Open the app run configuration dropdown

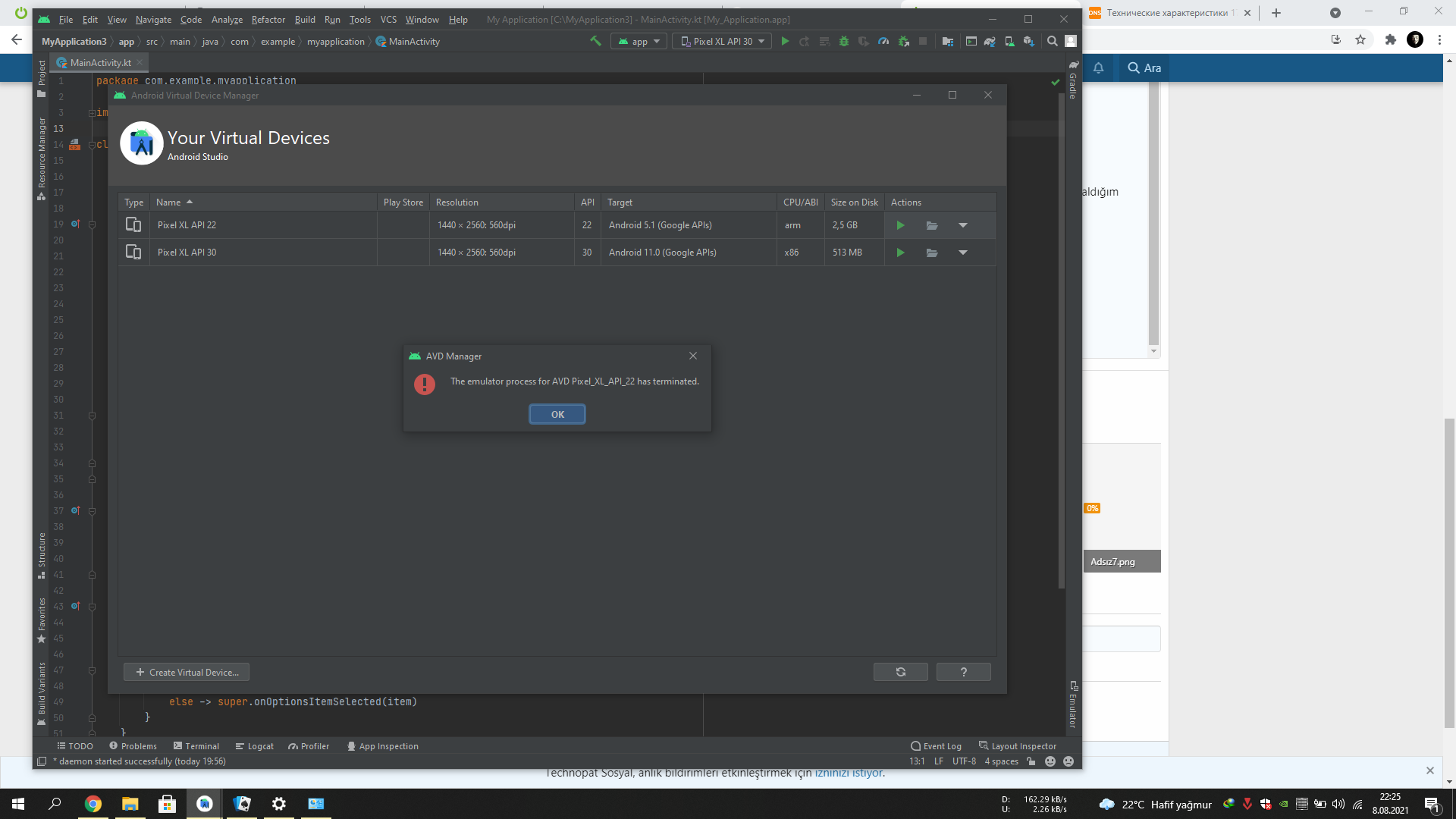639,41
